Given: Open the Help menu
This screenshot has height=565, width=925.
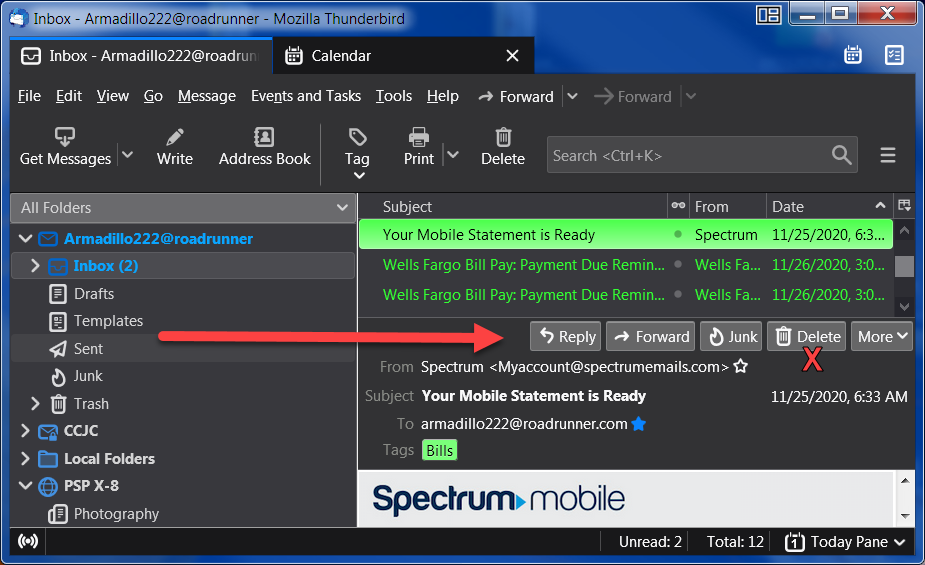Looking at the screenshot, I should point(442,96).
